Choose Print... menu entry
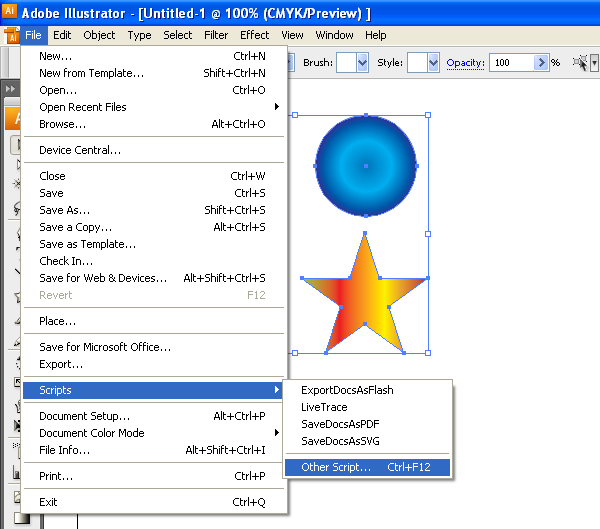This screenshot has height=529, width=600. click(x=153, y=476)
